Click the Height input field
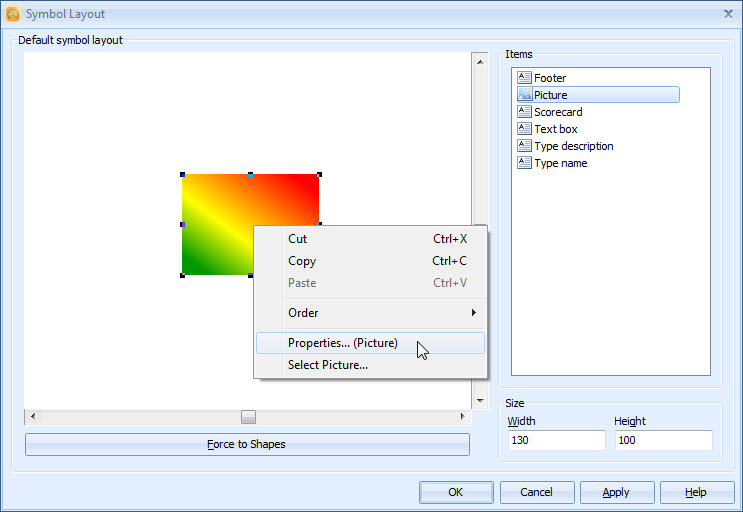Viewport: 743px width, 512px height. click(x=663, y=441)
